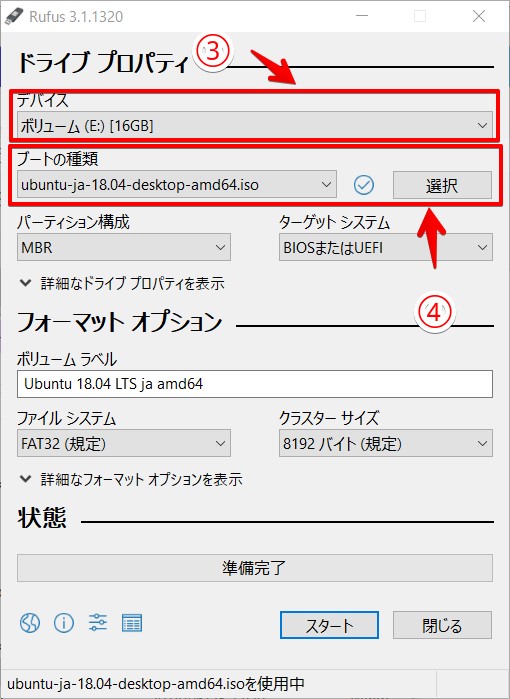
Task: Open the language globe icon
Action: click(x=30, y=623)
